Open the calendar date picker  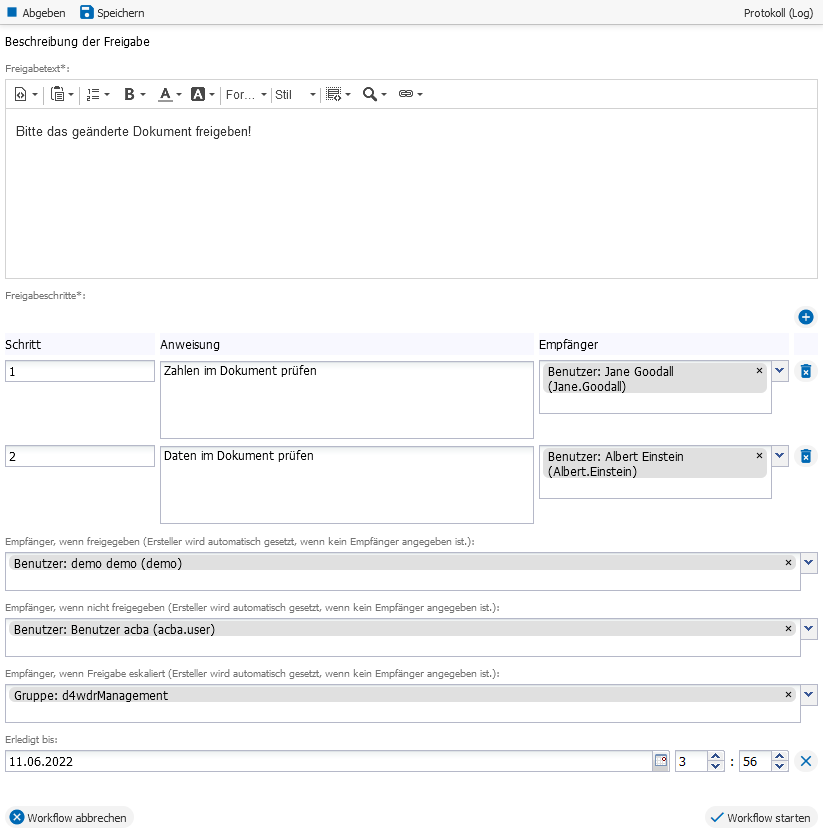click(661, 761)
